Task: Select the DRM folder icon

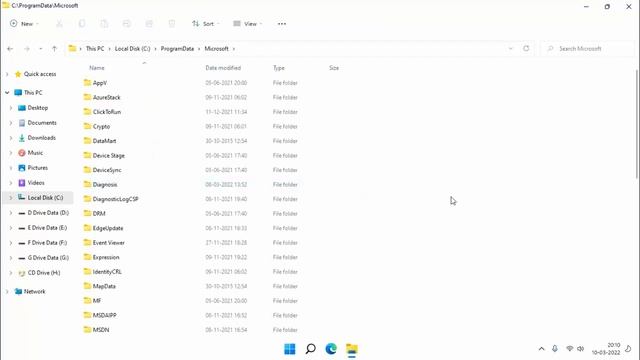Action: click(87, 213)
